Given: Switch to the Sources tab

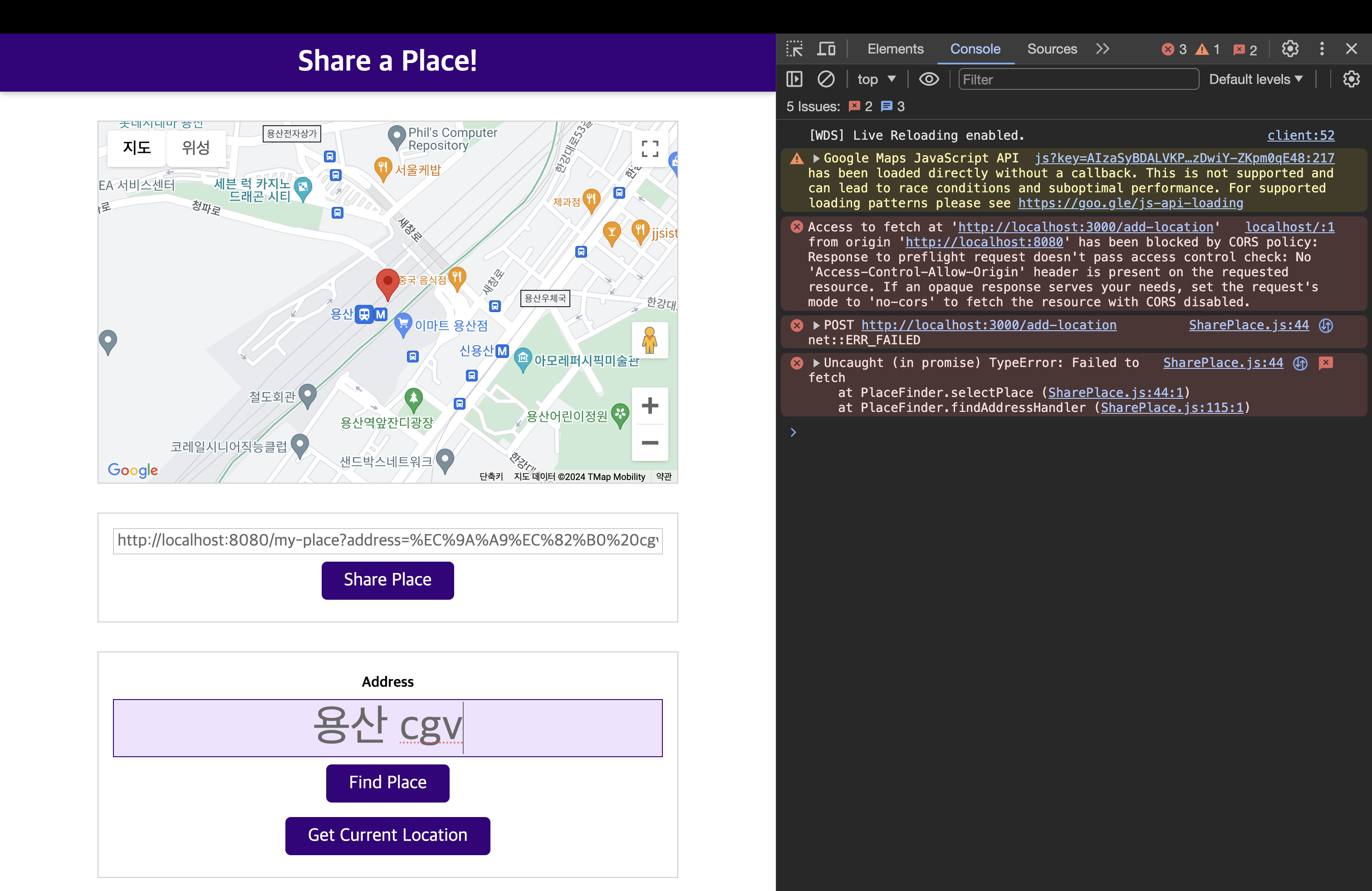Looking at the screenshot, I should (1052, 49).
